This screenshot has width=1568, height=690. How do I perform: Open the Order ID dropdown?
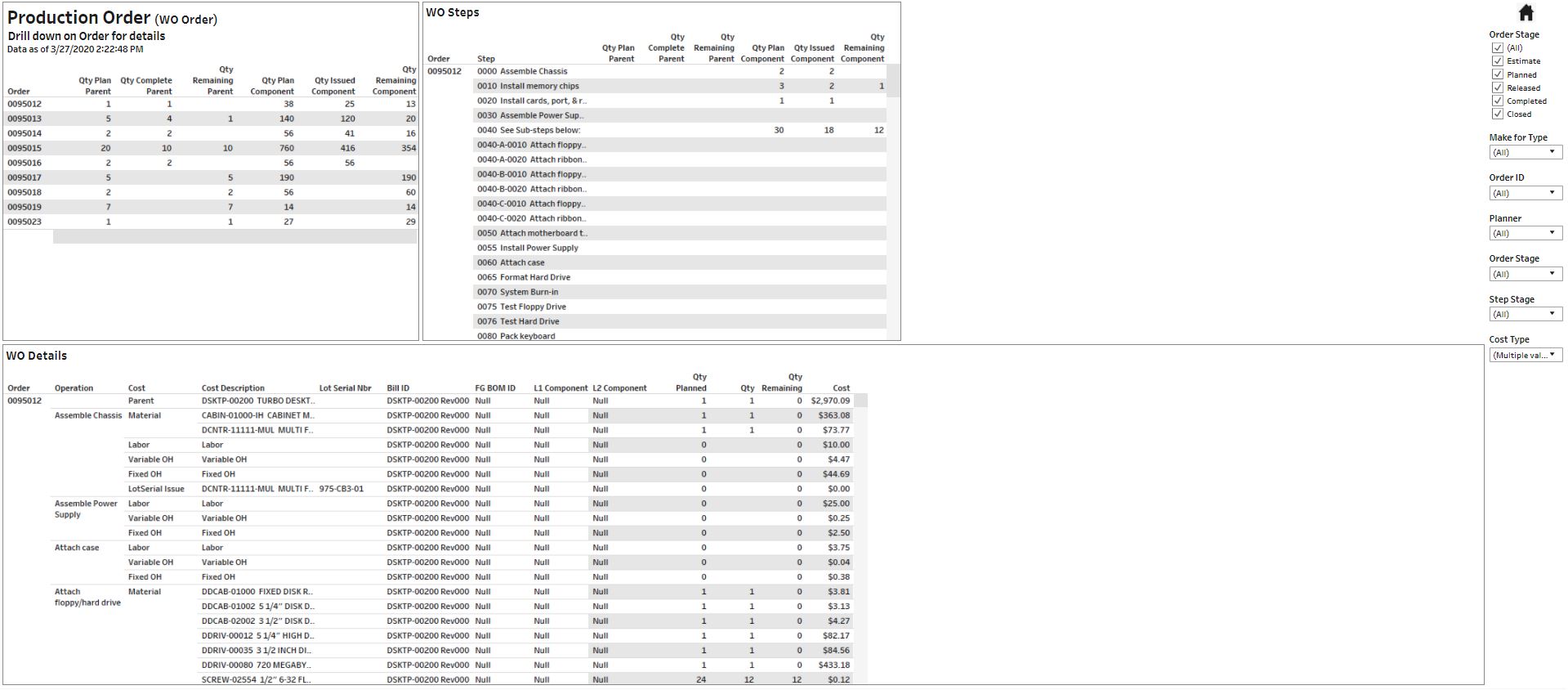(1526, 193)
